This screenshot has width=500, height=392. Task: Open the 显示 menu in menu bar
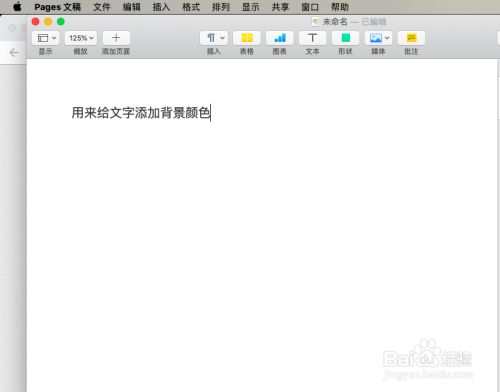pos(251,7)
